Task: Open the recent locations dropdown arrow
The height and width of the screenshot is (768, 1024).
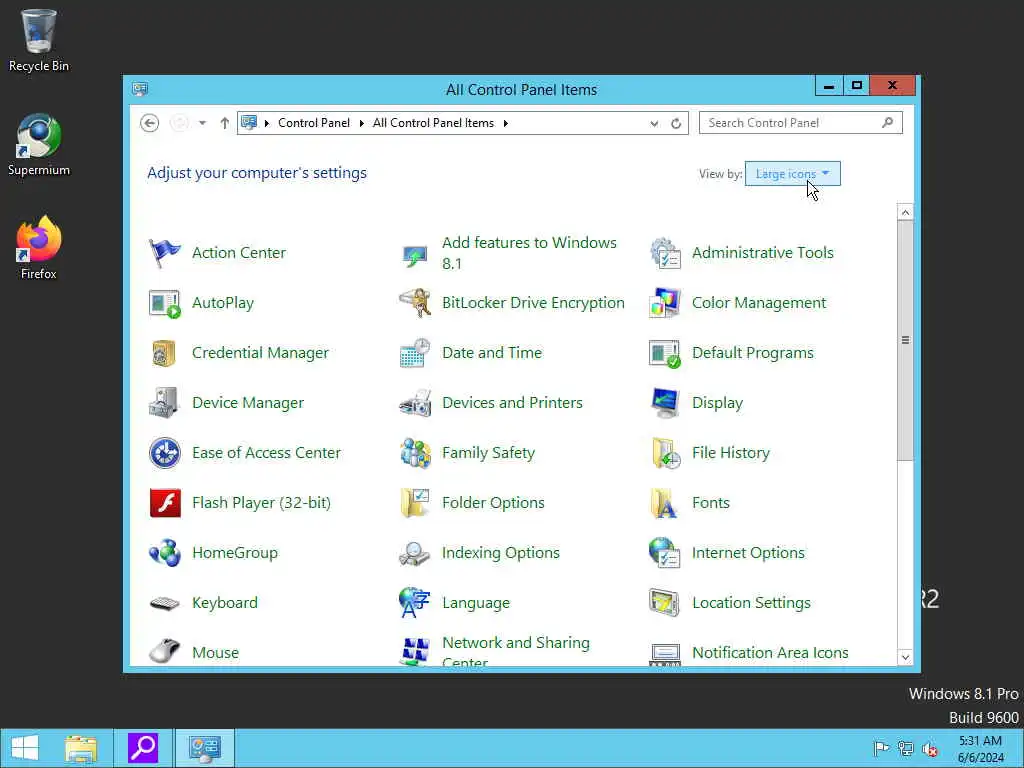Action: [x=202, y=123]
